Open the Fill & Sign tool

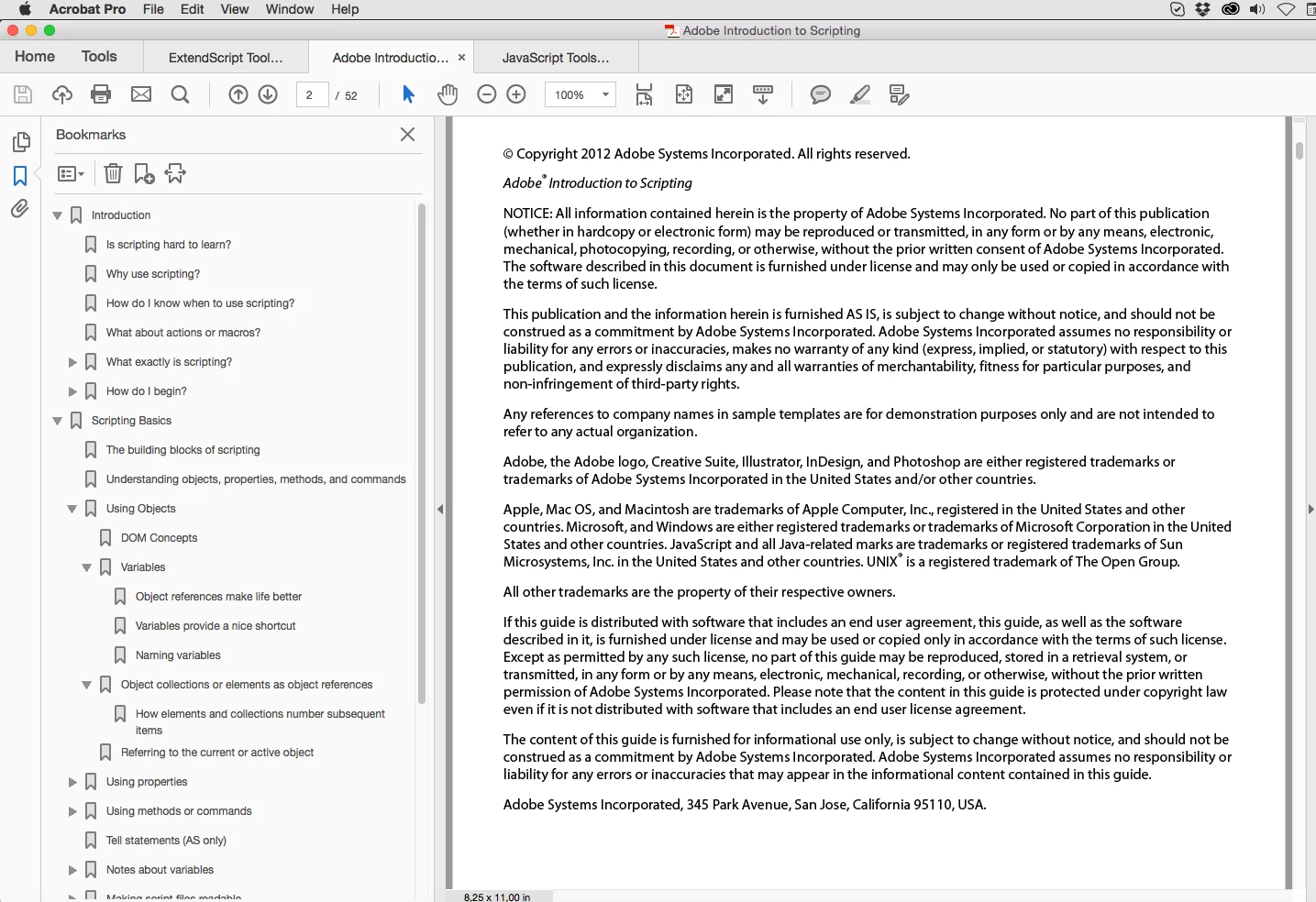[x=900, y=94]
